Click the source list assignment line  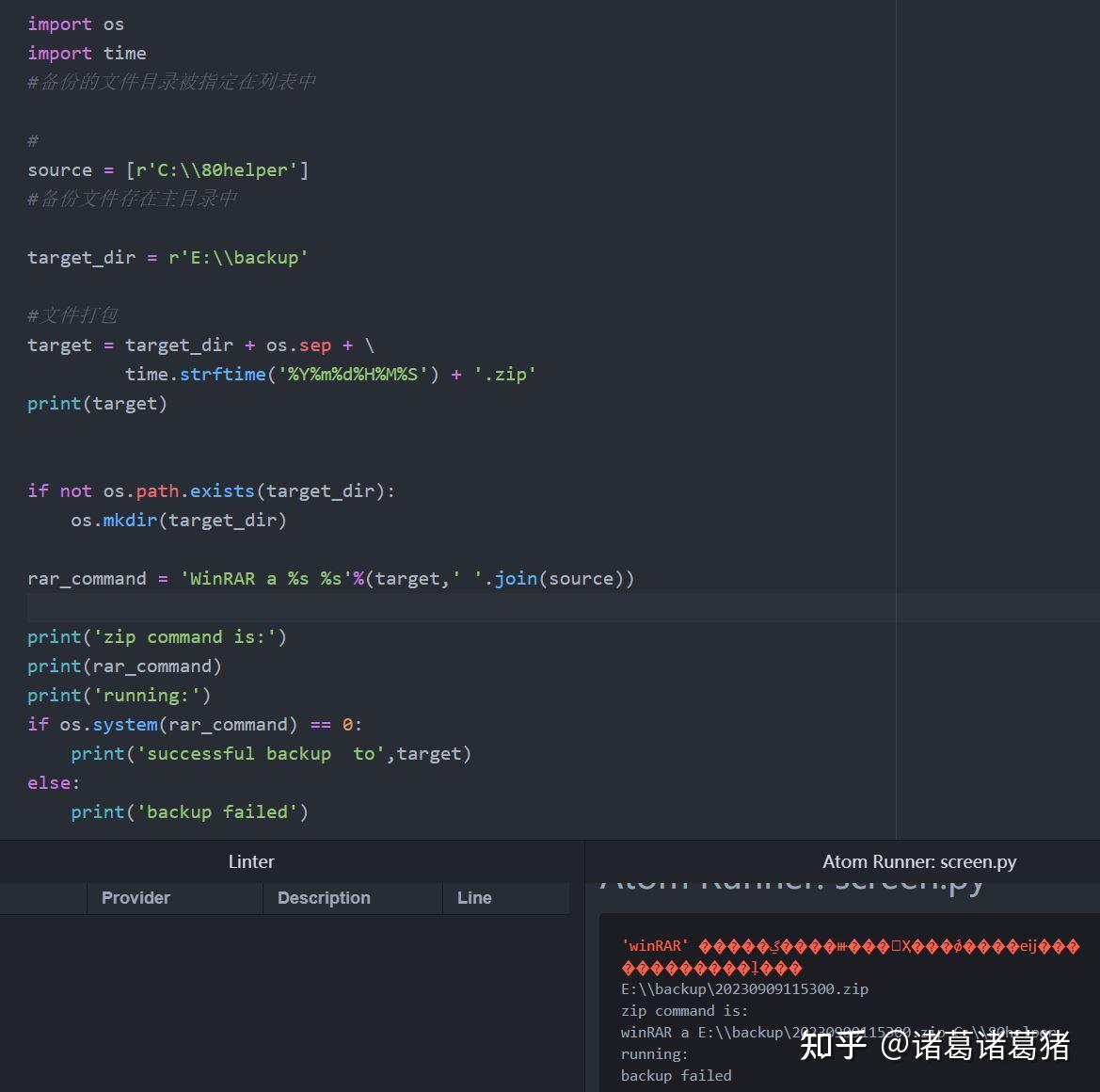(x=167, y=169)
